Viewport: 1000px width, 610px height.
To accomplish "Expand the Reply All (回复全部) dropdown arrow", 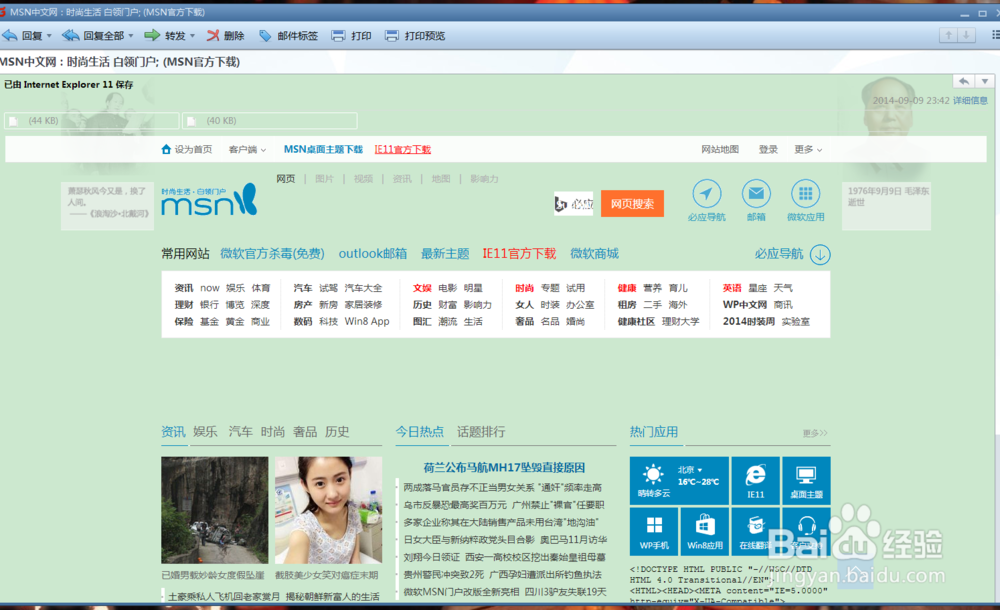I will [x=131, y=36].
